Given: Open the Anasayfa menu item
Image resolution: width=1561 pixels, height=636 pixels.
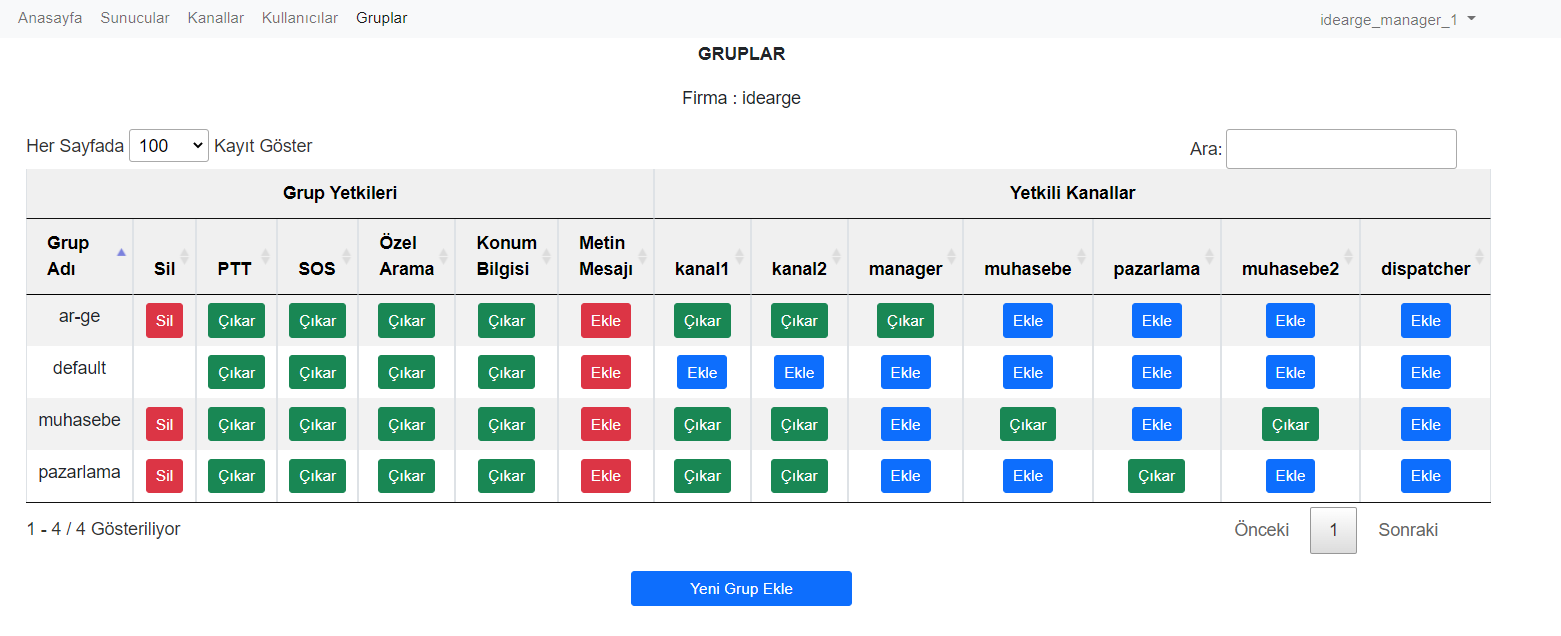Looking at the screenshot, I should point(50,18).
